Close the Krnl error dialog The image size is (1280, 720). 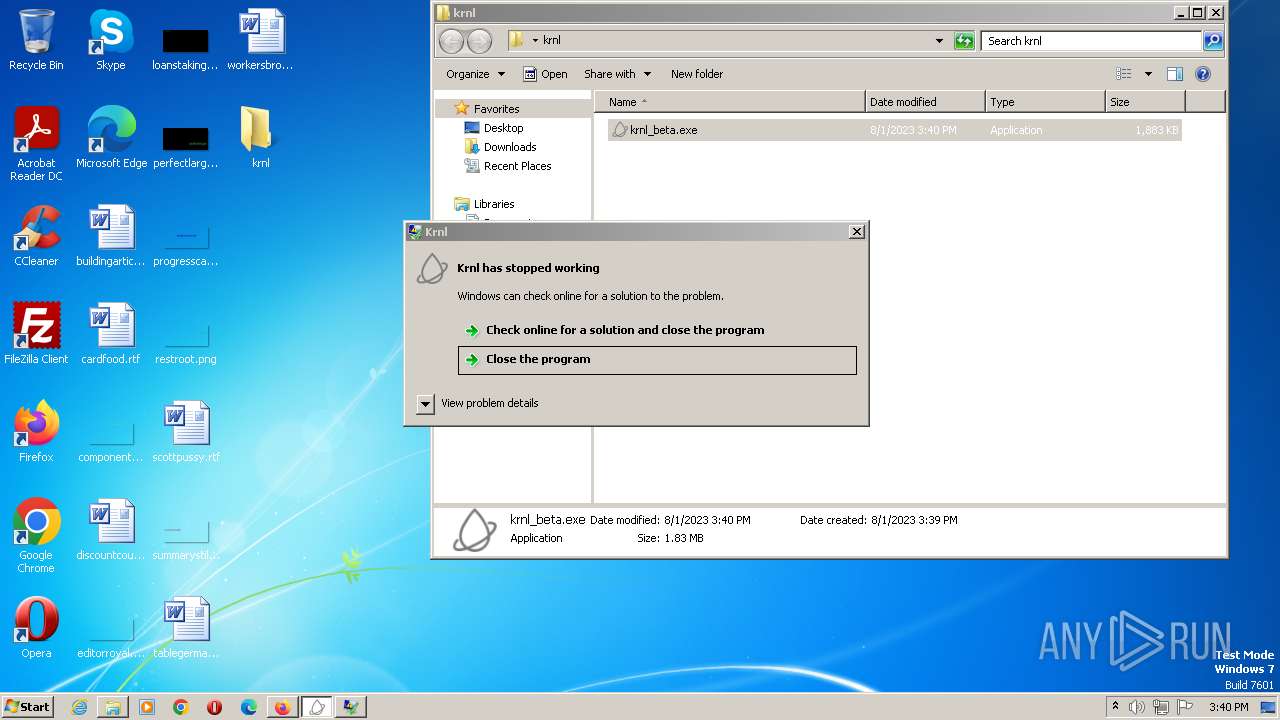click(x=856, y=232)
